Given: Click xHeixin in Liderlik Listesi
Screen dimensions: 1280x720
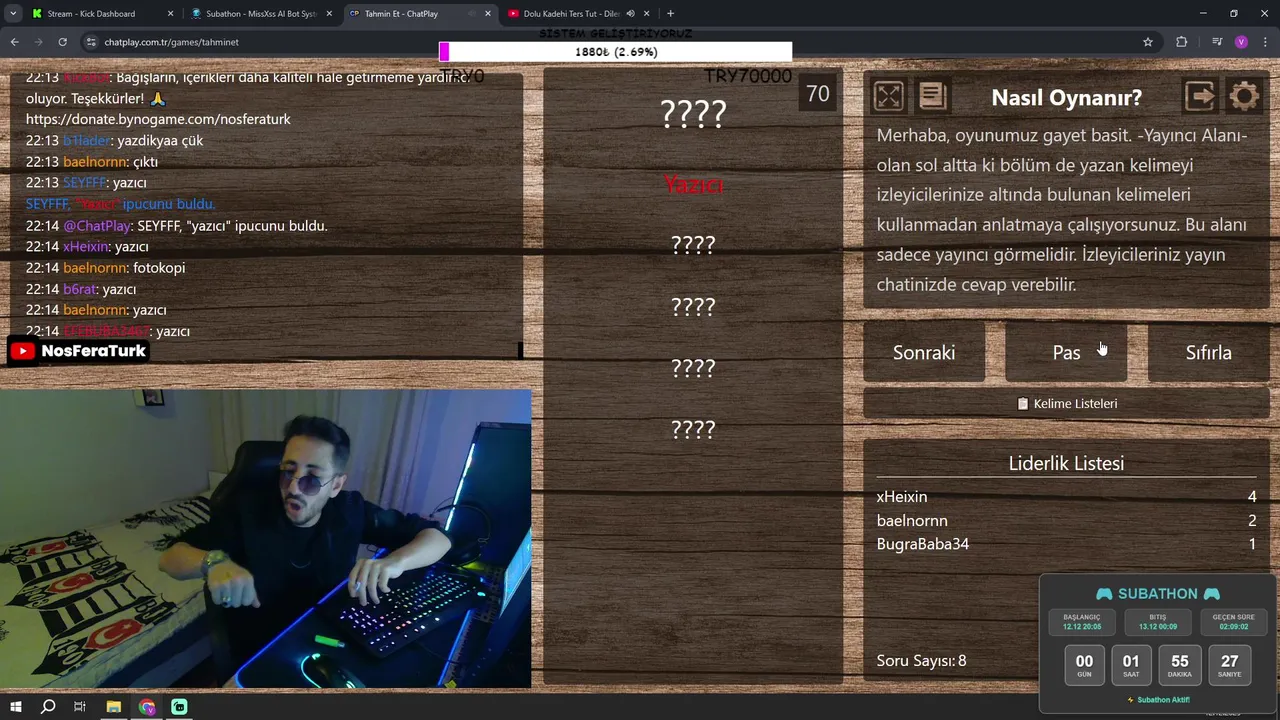Looking at the screenshot, I should tap(902, 497).
